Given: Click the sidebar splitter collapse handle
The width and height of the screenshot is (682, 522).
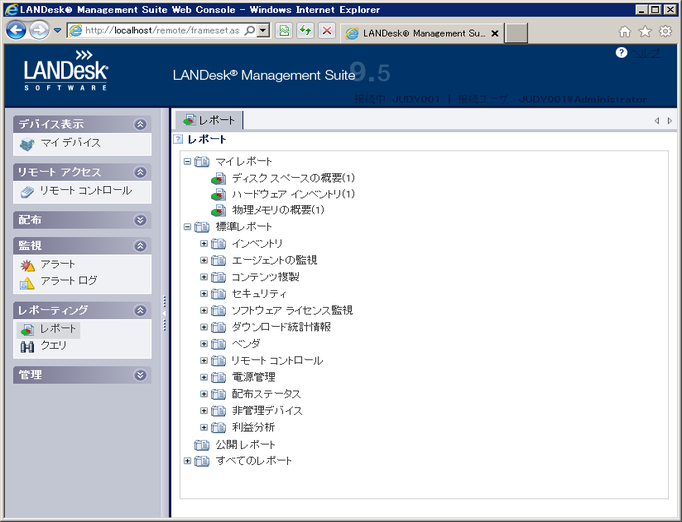Looking at the screenshot, I should (164, 313).
